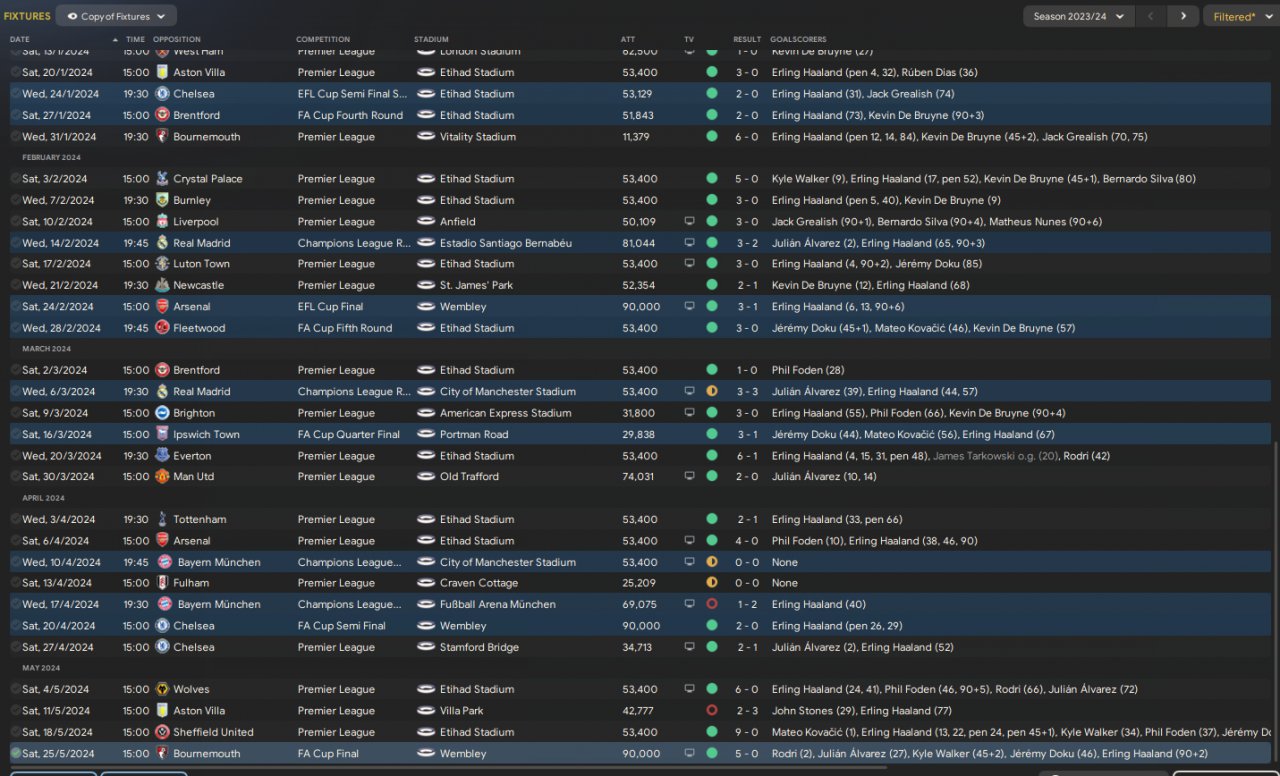The height and width of the screenshot is (776, 1280).
Task: Click the Brentford badge on the 27/1/2024 fixture
Action: 162,115
